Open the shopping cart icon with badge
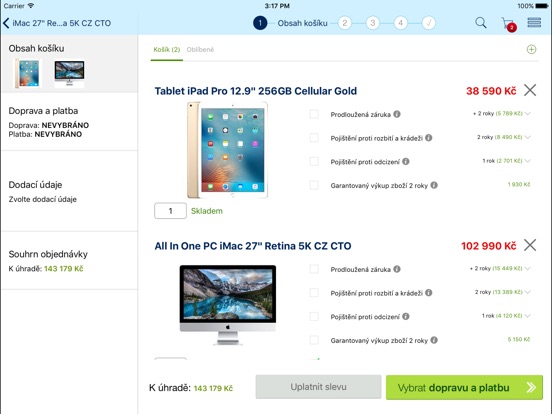Screen dimensions: 552x414 [509, 24]
